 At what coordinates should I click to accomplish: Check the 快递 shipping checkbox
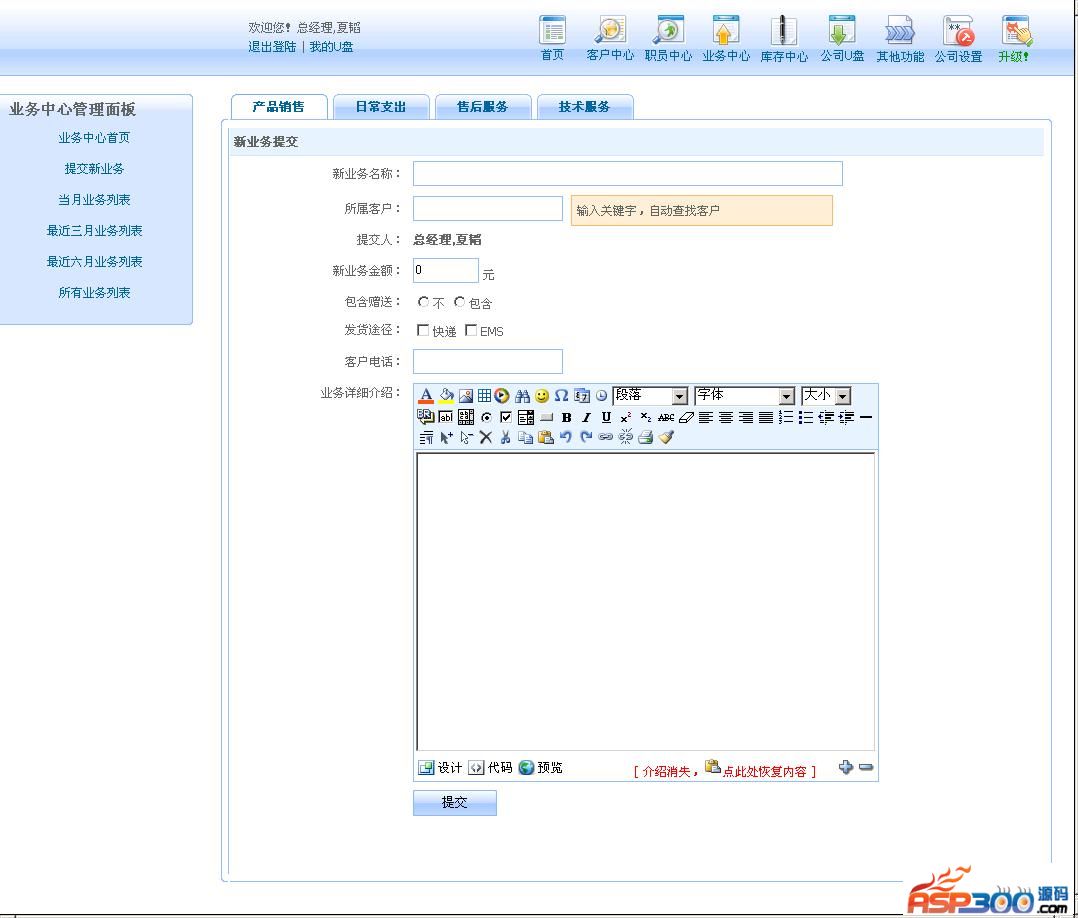[423, 330]
